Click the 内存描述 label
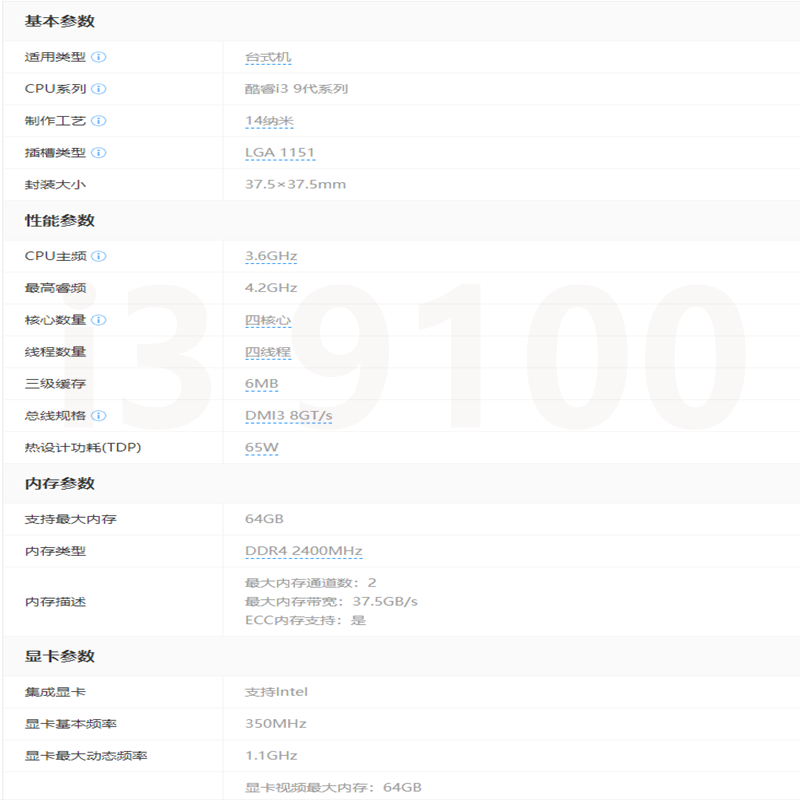Viewport: 800px width, 800px height. pyautogui.click(x=55, y=602)
